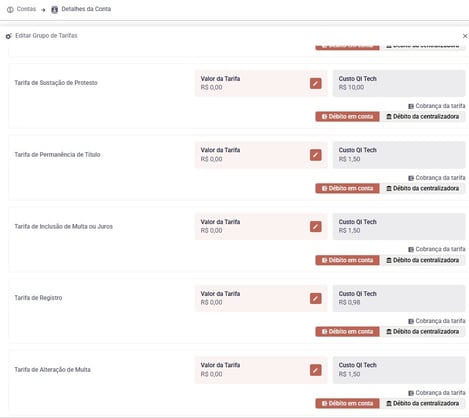
Task: Select Débito em conta for Permanência de Título
Action: coord(347,188)
